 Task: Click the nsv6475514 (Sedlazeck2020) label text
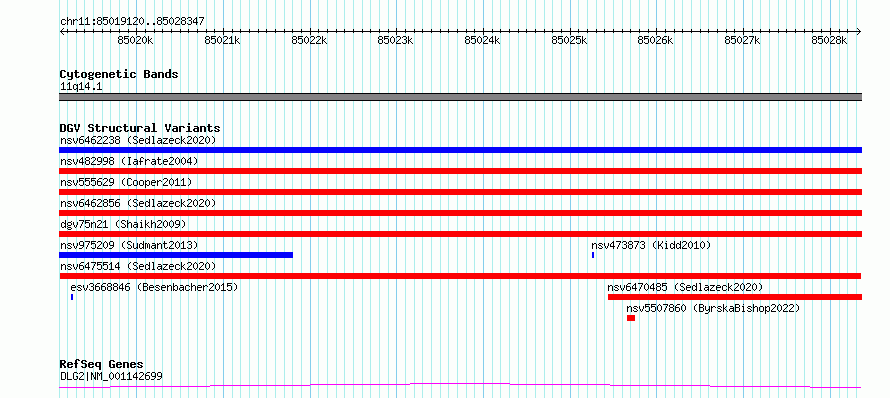pyautogui.click(x=138, y=266)
